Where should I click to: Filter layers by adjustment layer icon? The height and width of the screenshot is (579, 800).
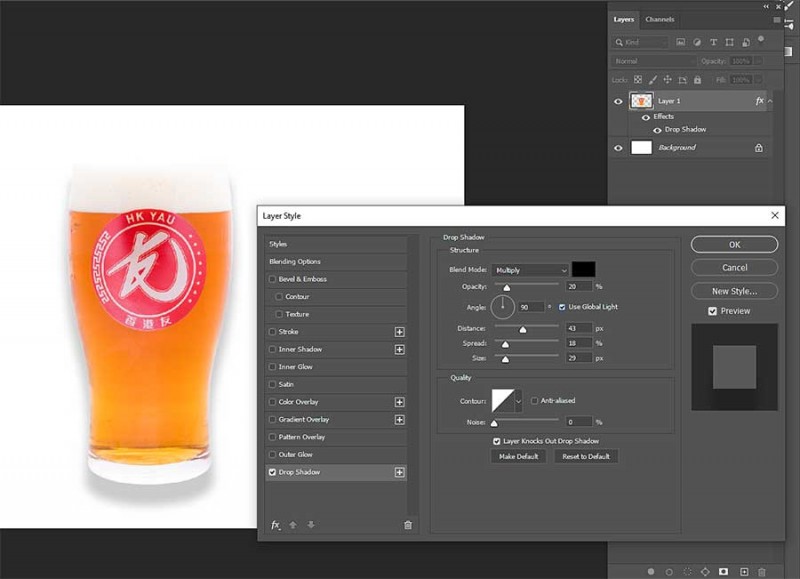(697, 42)
